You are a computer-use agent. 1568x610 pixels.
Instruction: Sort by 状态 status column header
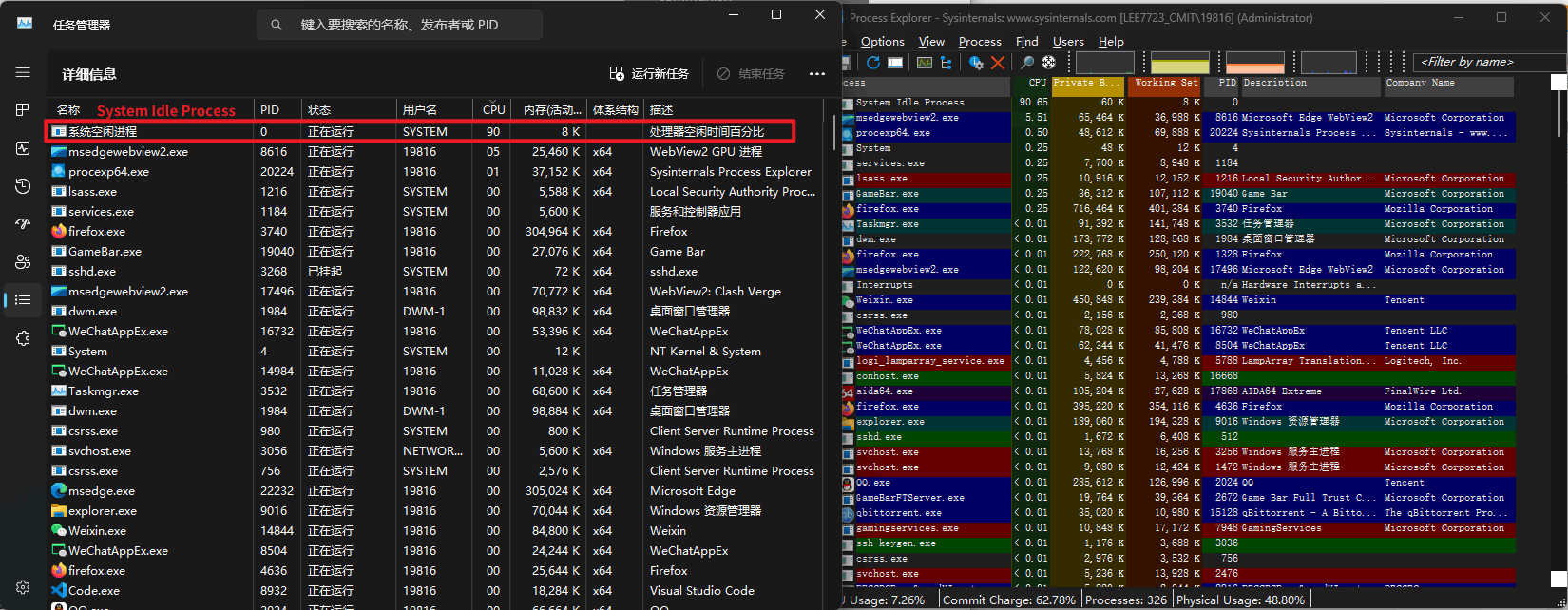(349, 109)
